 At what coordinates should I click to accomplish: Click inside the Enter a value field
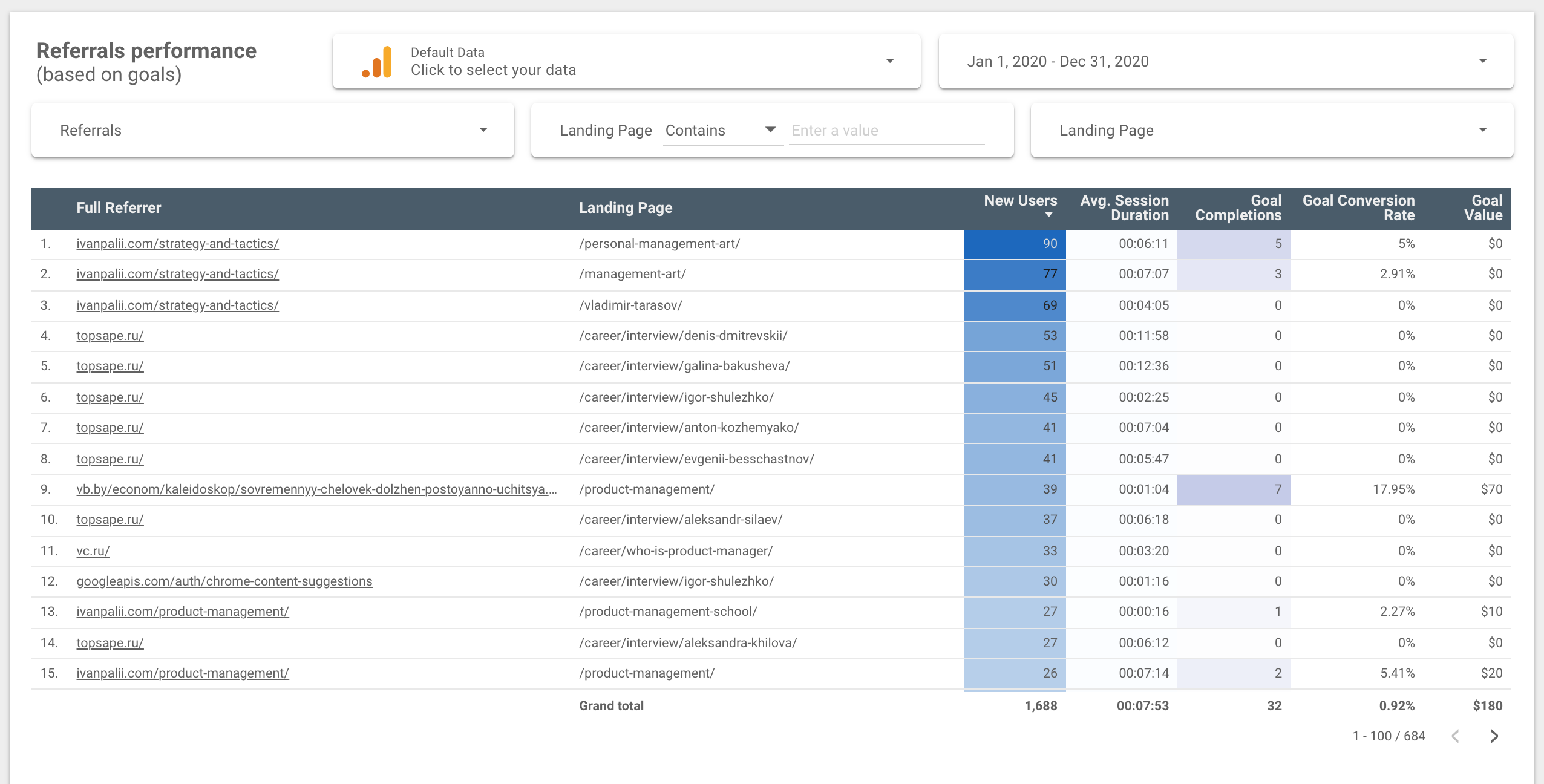click(886, 129)
